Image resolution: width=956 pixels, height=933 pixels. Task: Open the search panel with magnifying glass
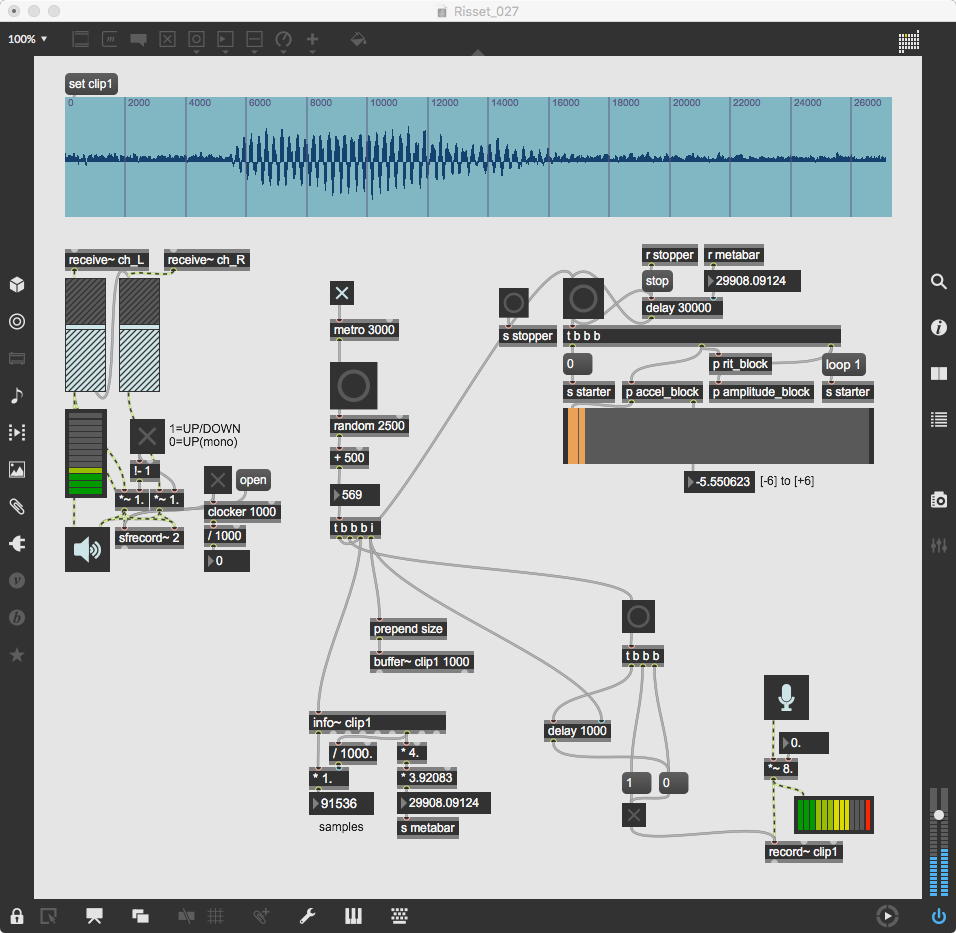pos(938,282)
